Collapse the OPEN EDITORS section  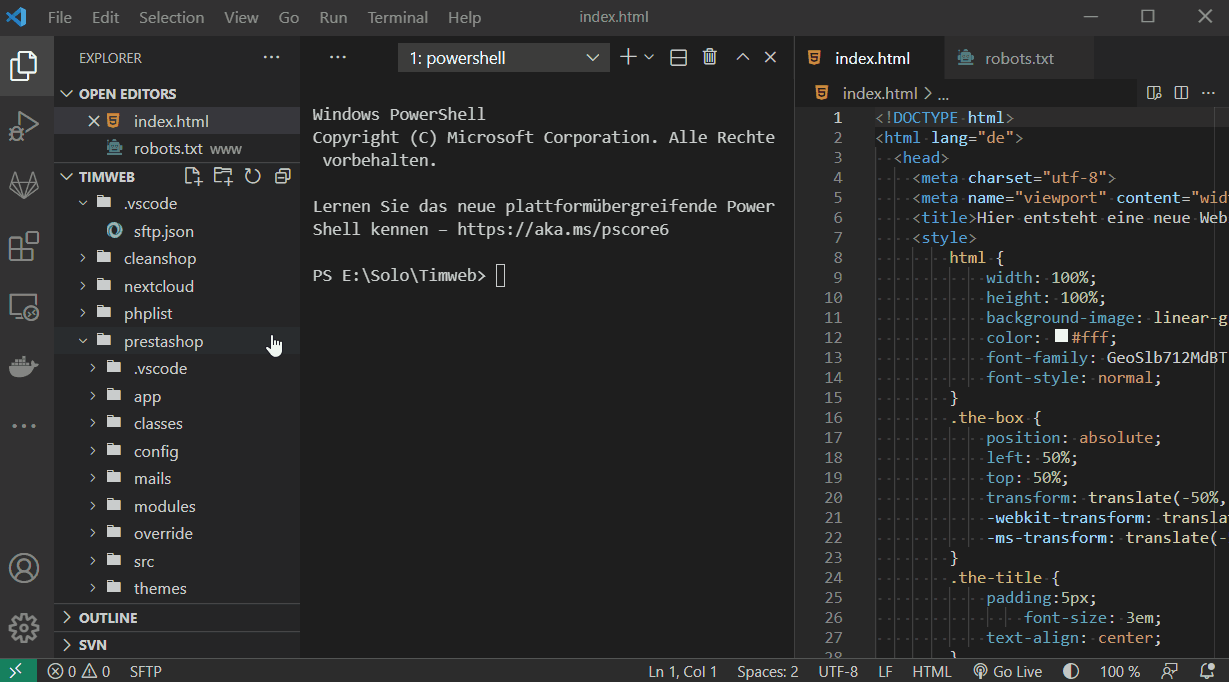point(177,93)
